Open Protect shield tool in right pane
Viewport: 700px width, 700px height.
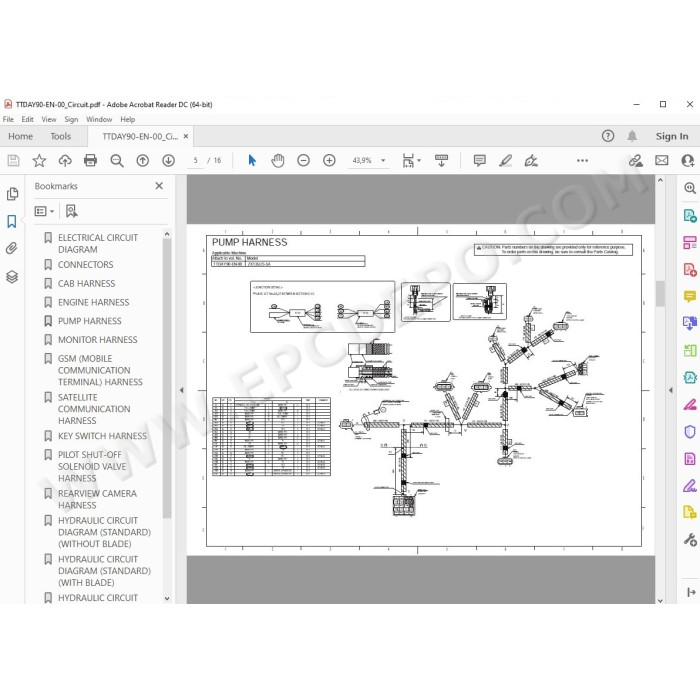click(x=690, y=432)
